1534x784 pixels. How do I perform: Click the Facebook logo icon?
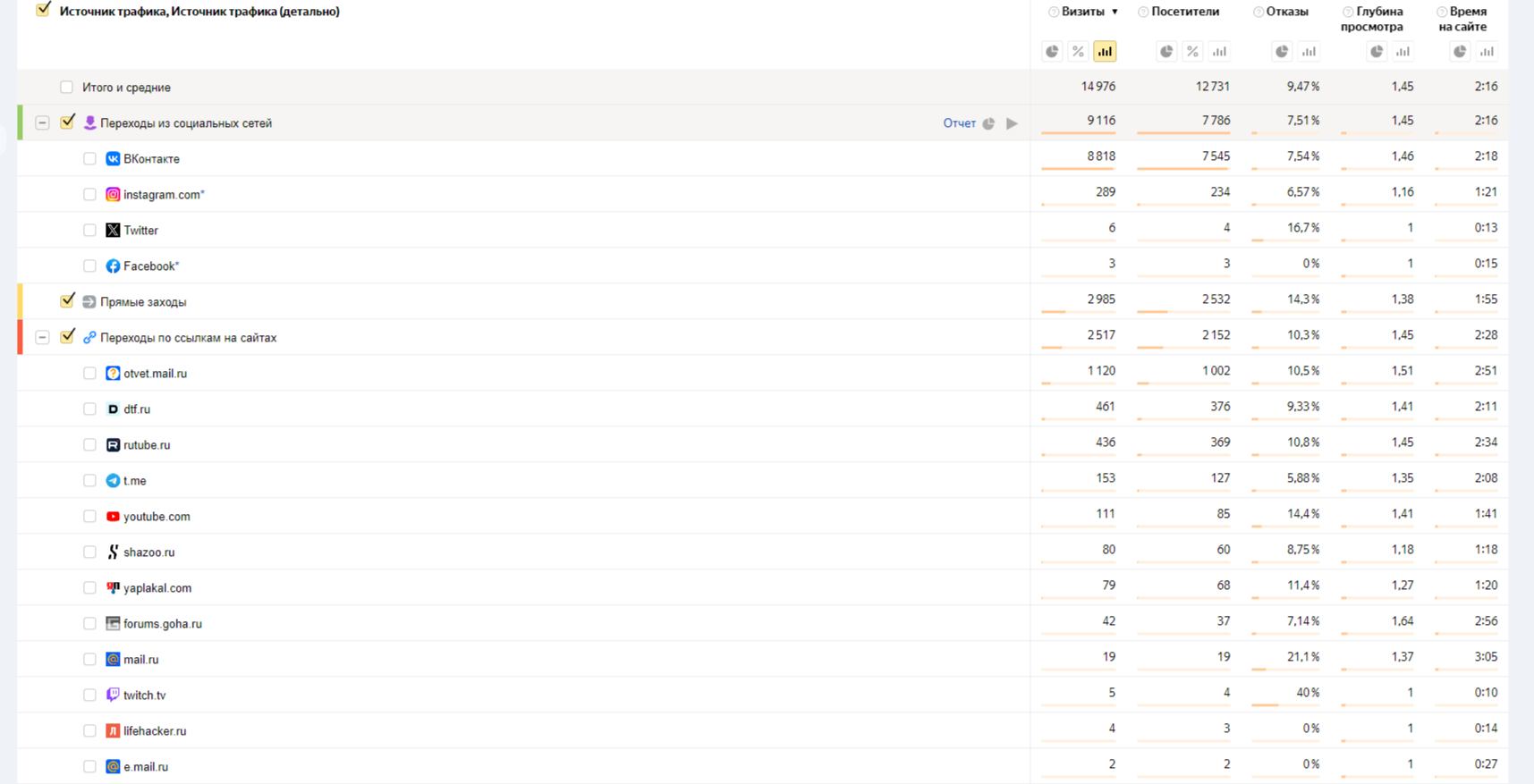(x=113, y=266)
